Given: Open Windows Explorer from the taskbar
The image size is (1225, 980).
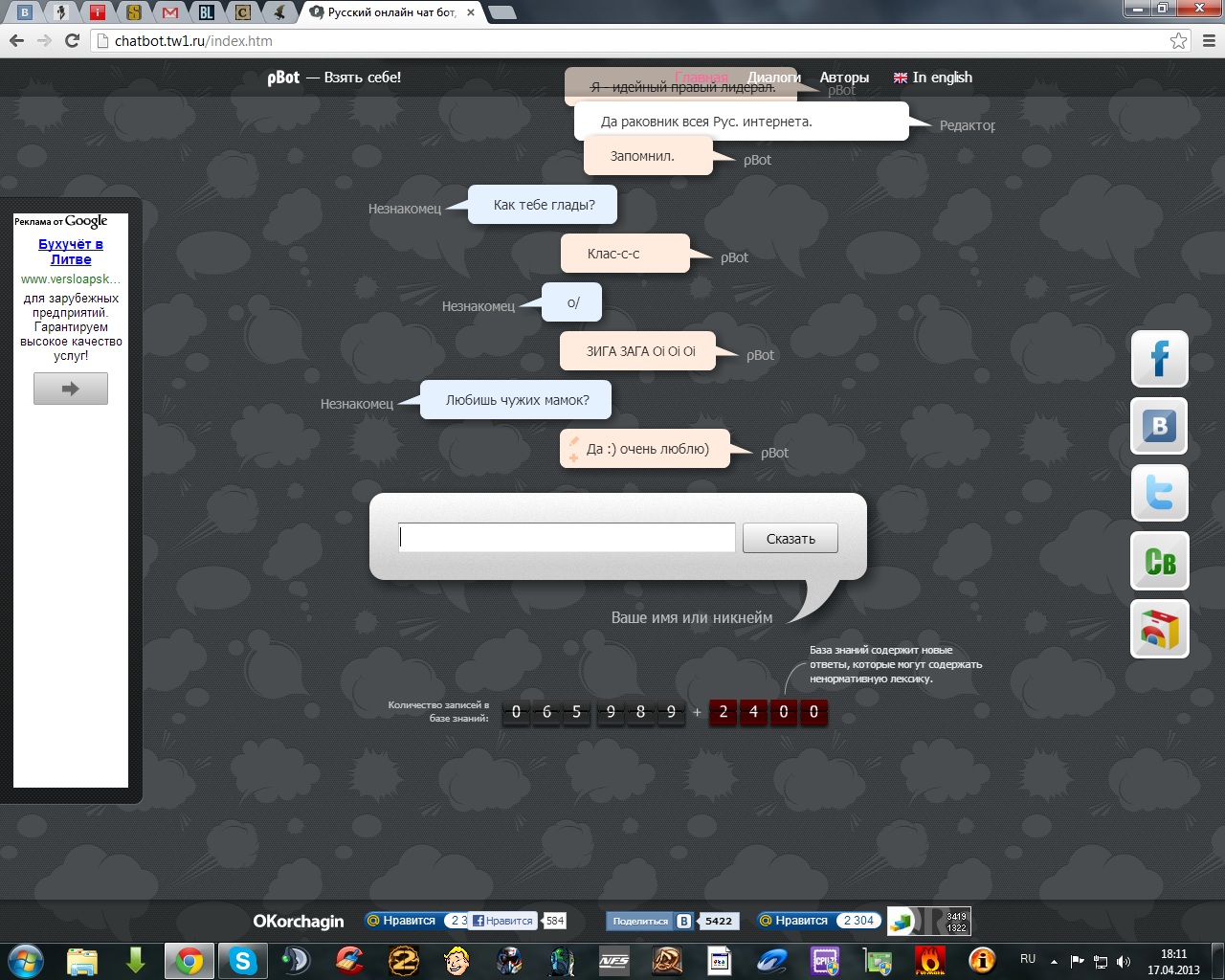Looking at the screenshot, I should pyautogui.click(x=82, y=960).
